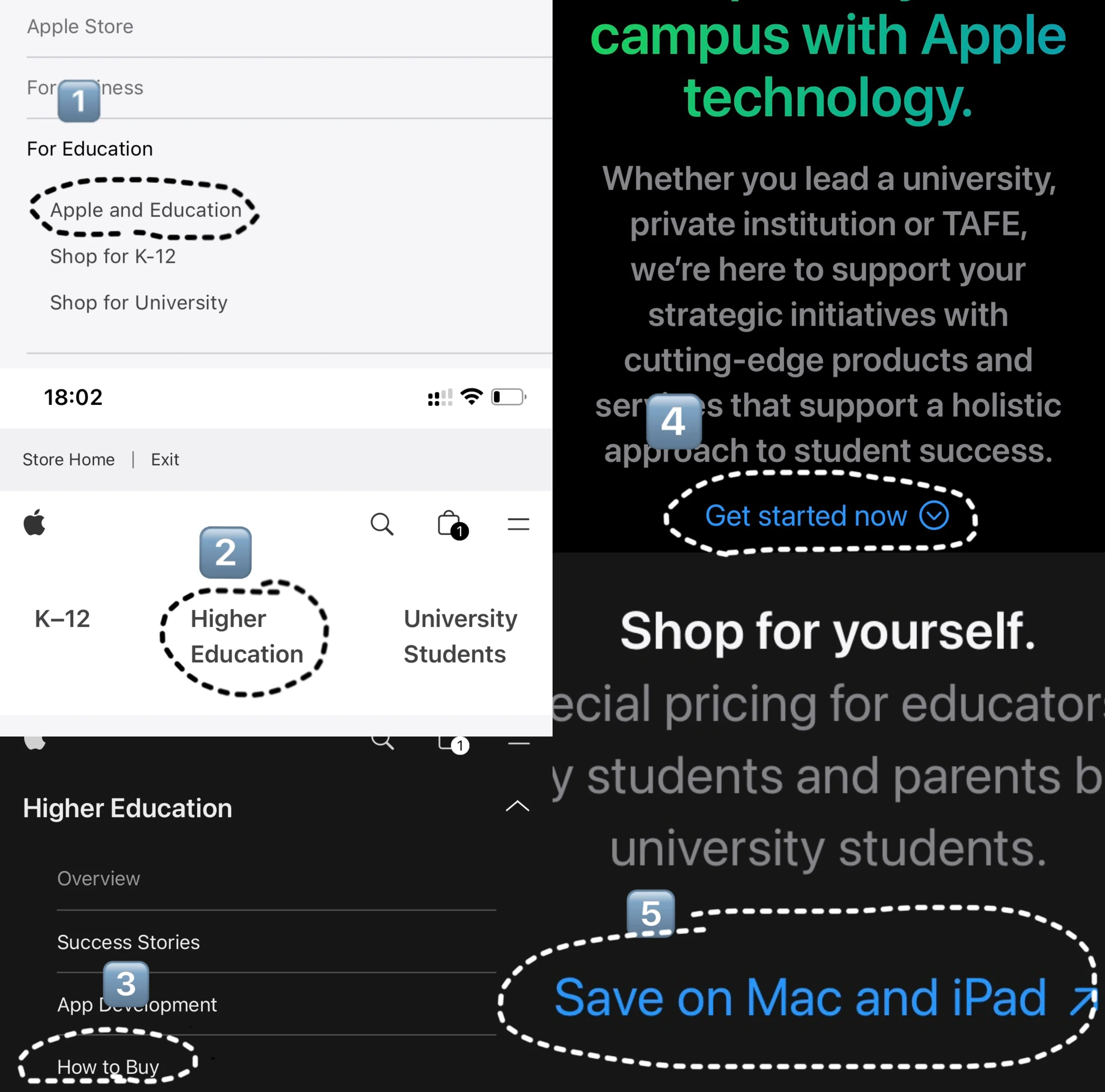The image size is (1105, 1092).
Task: Click the Apple logo icon
Action: (x=34, y=523)
